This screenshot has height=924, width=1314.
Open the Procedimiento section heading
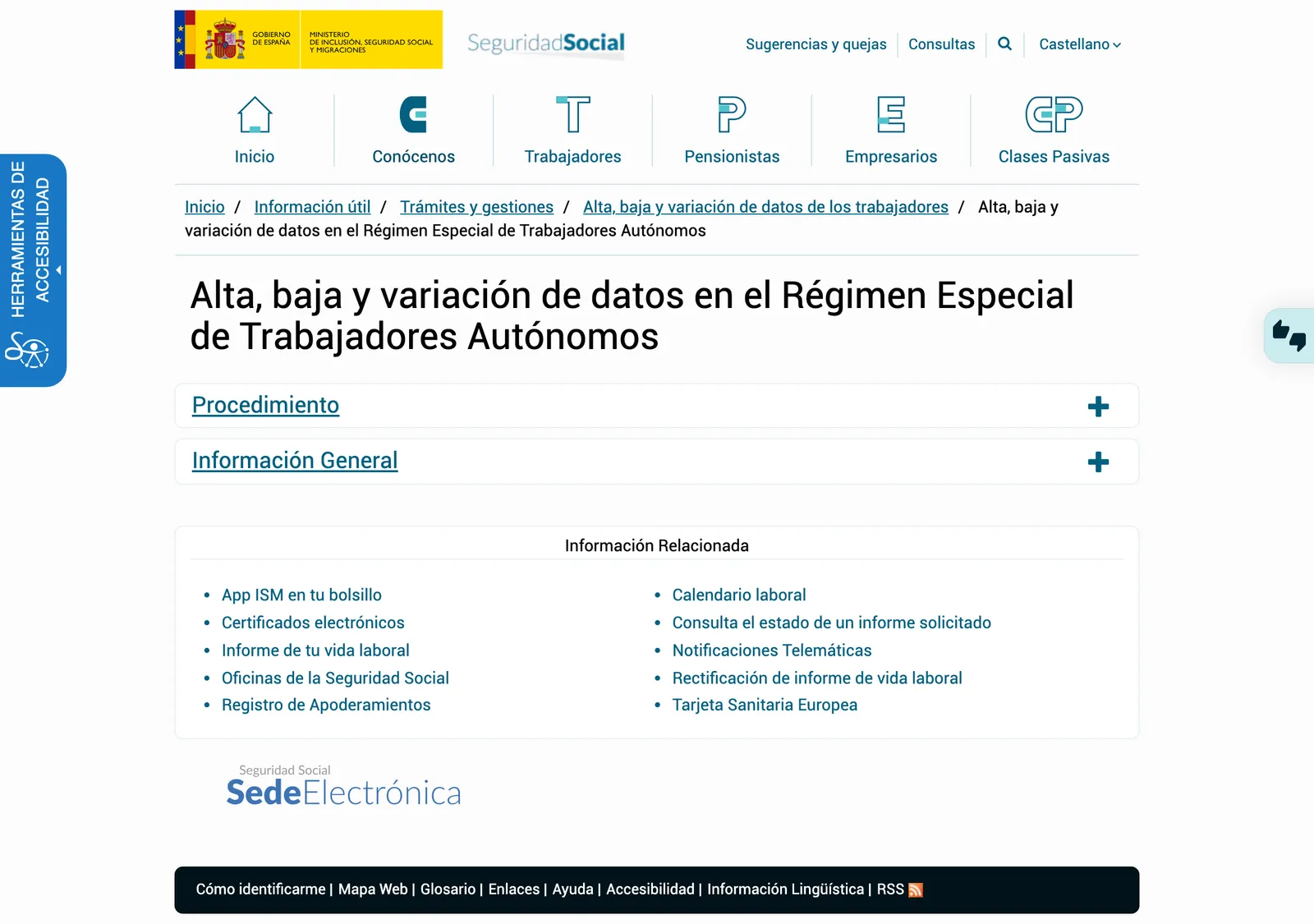pos(265,405)
